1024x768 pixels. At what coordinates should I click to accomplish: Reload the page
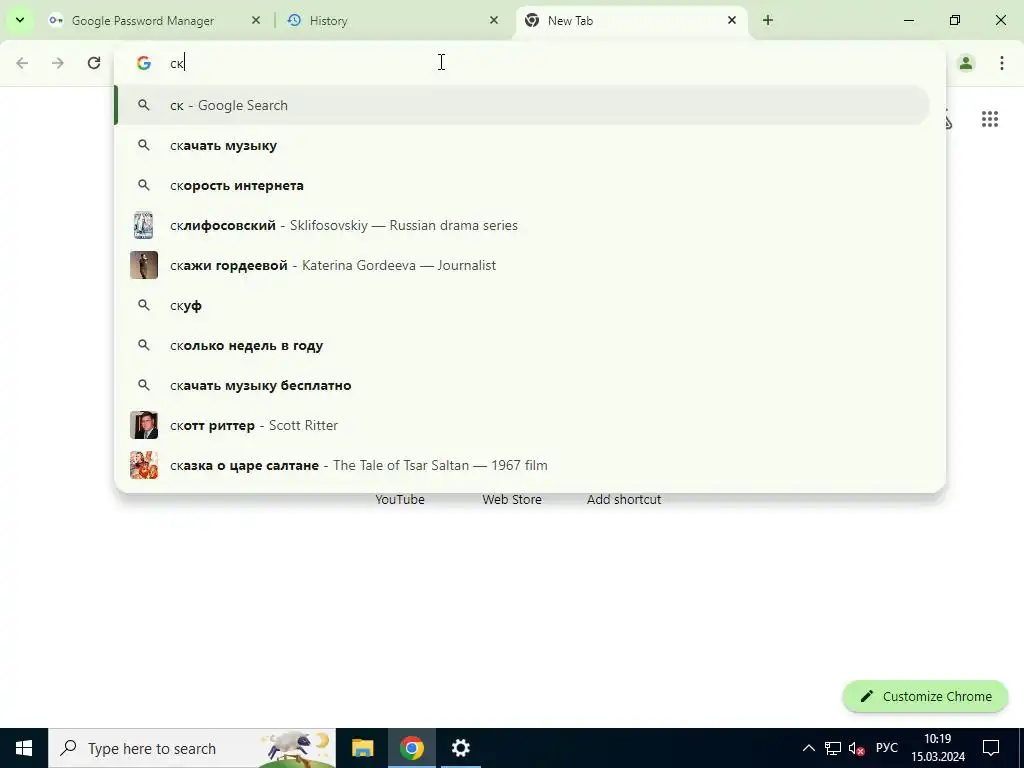[x=94, y=63]
